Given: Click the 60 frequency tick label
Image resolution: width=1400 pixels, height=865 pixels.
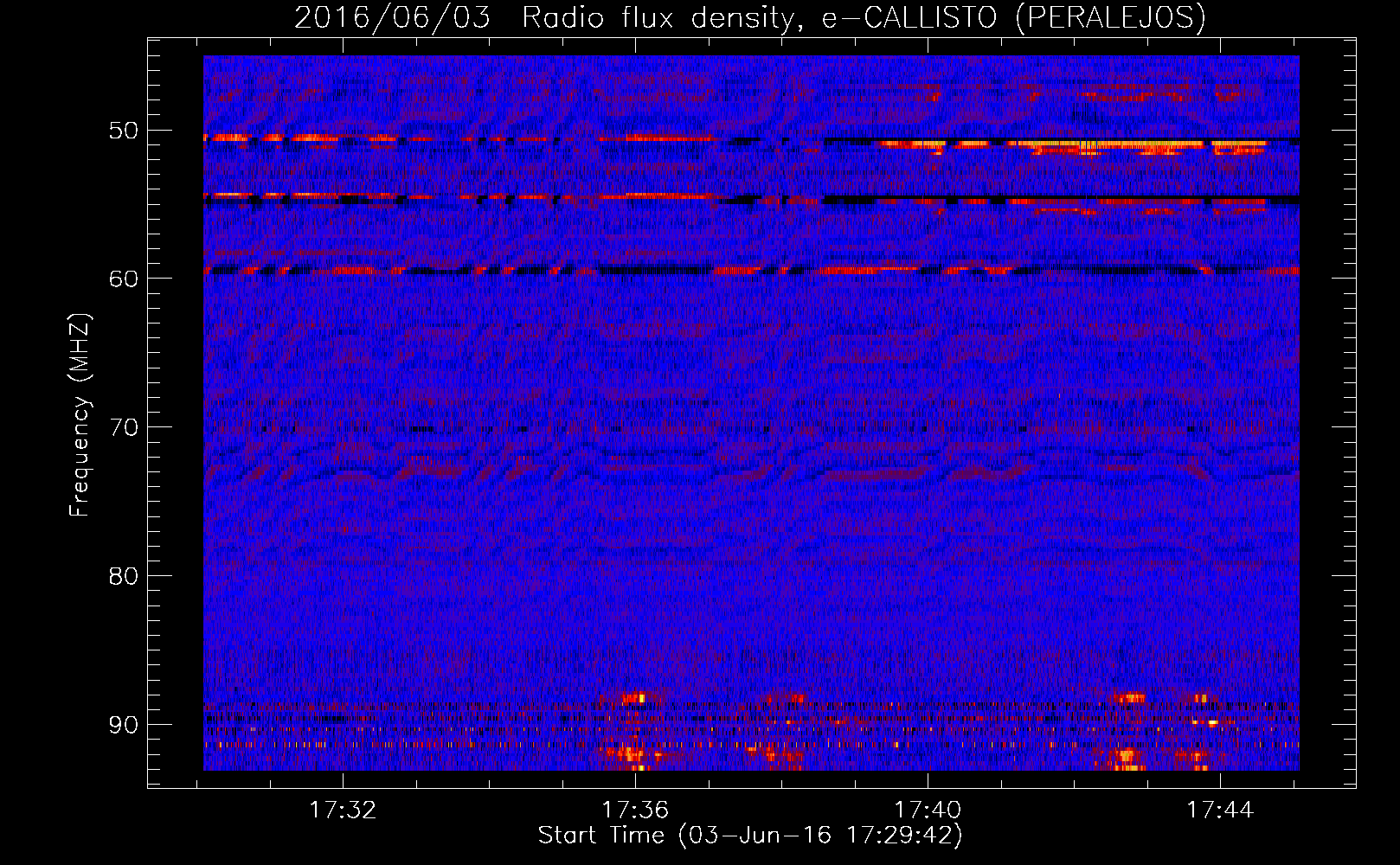Looking at the screenshot, I should 123,279.
